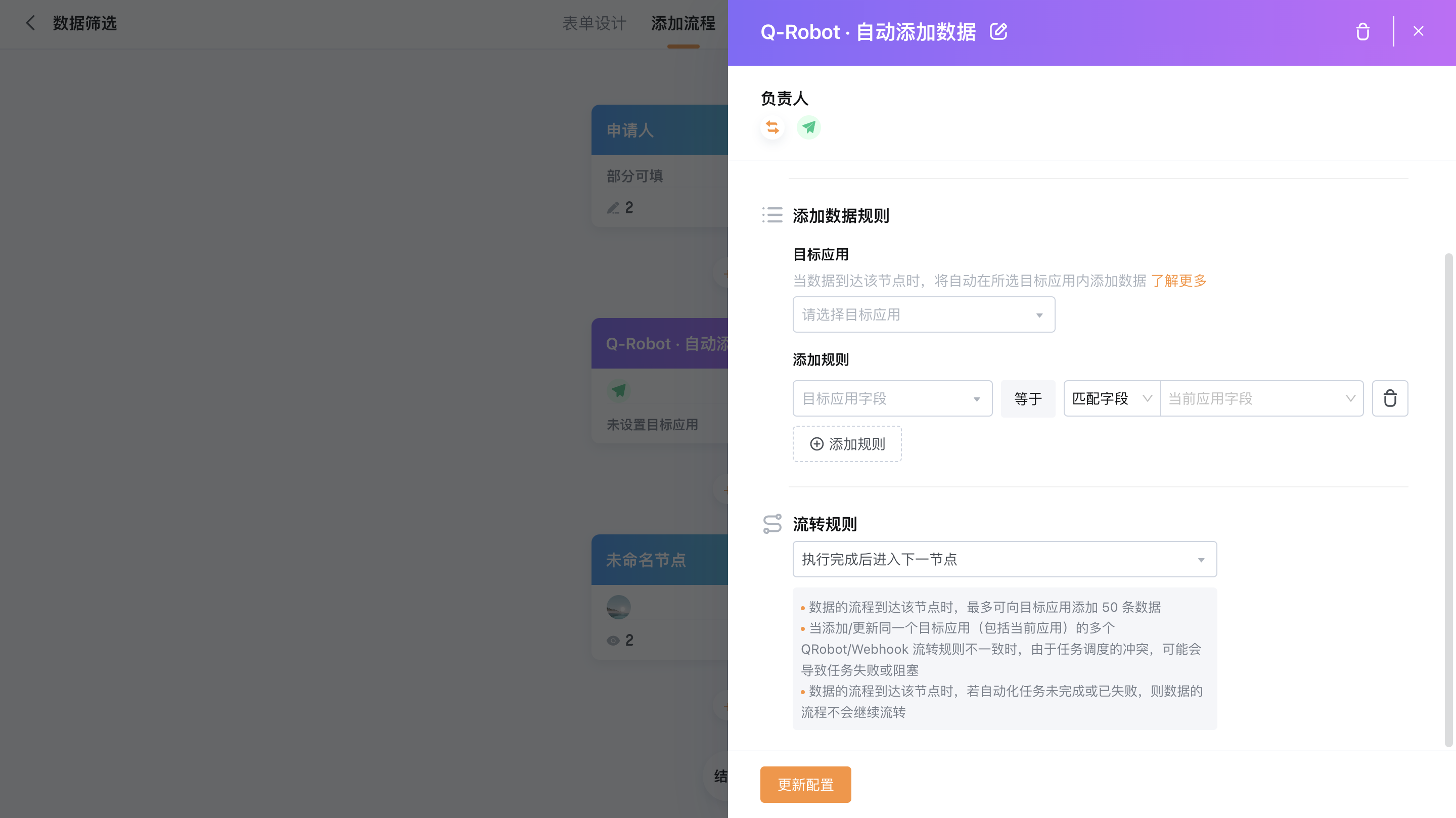Open the 请选择目标应用 dropdown
The width and height of the screenshot is (1456, 818).
tap(924, 315)
